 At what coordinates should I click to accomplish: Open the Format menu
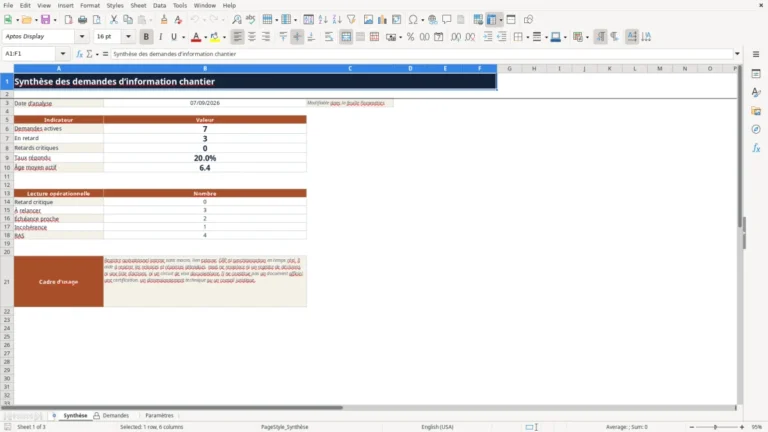[90, 5]
